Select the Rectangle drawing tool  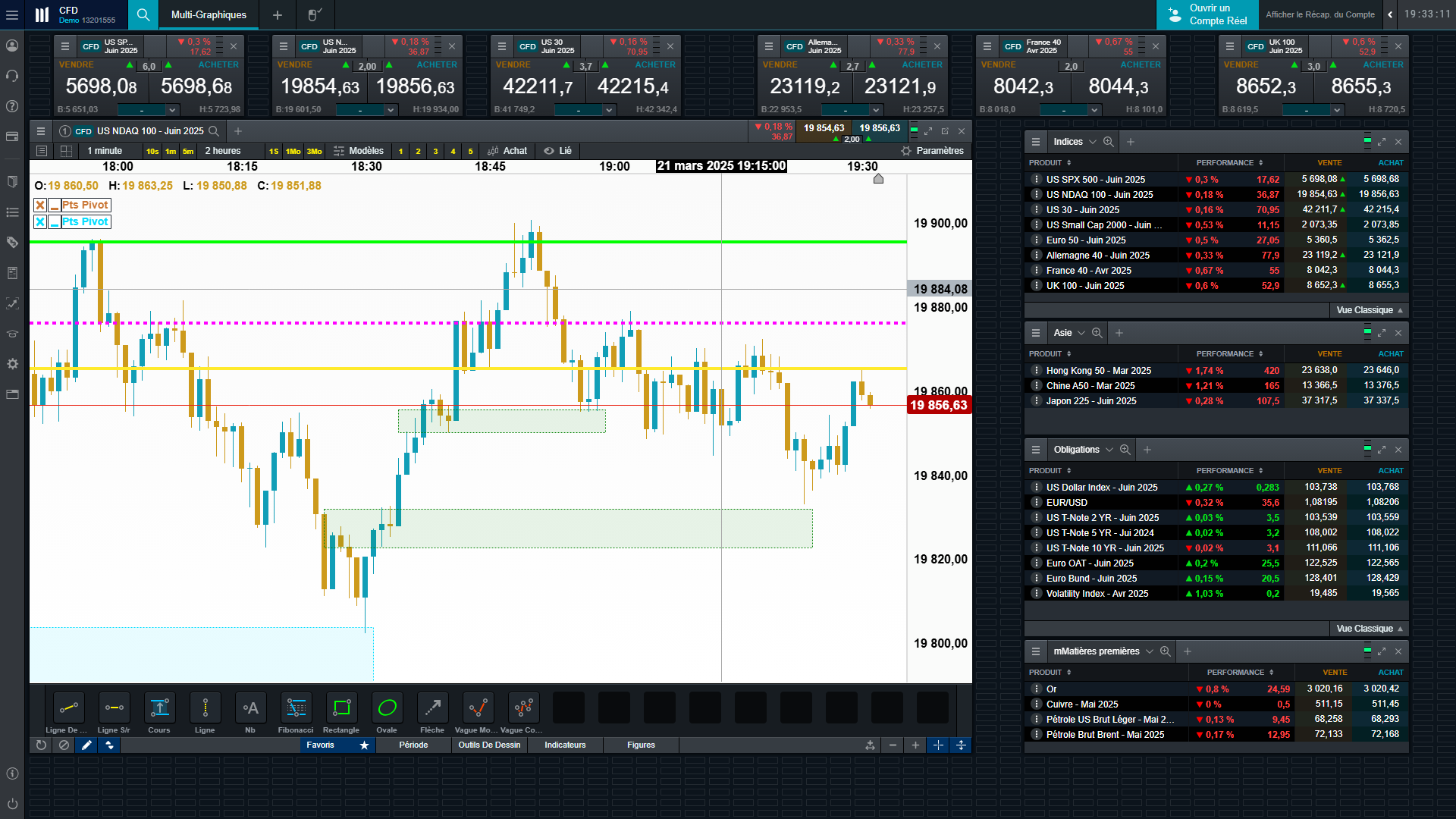coord(341,708)
